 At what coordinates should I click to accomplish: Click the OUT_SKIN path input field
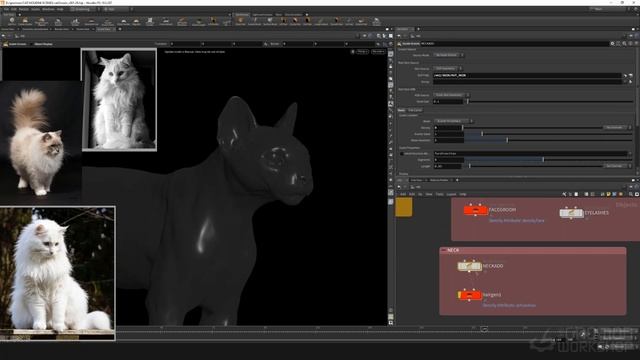pos(527,76)
